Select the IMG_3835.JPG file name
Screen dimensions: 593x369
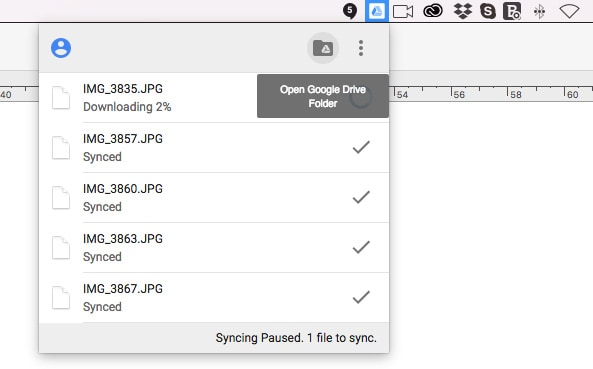(x=123, y=89)
